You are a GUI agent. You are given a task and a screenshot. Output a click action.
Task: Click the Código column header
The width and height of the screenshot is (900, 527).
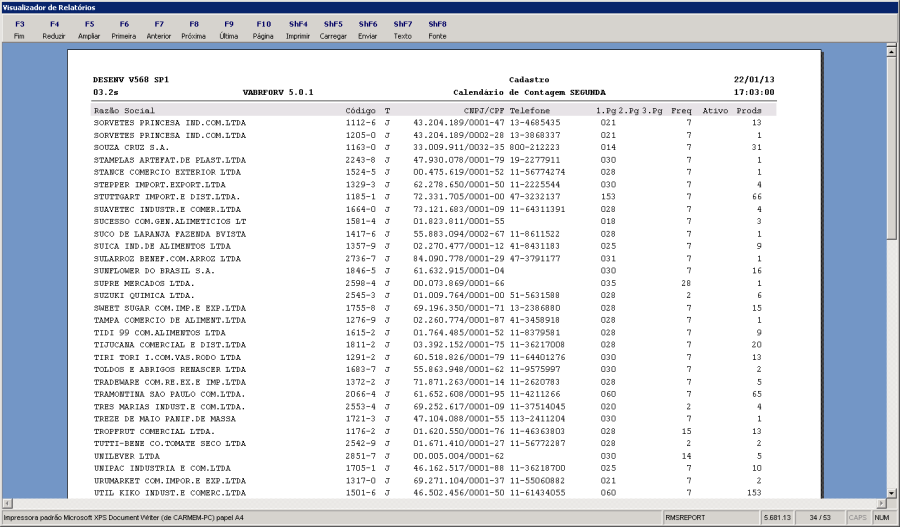(360, 110)
